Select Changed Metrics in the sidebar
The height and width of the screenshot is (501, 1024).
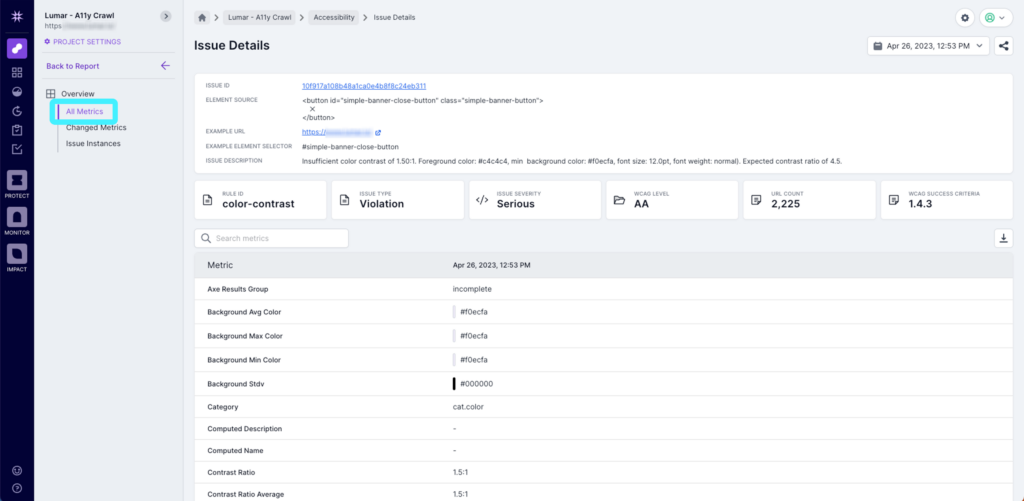[96, 128]
